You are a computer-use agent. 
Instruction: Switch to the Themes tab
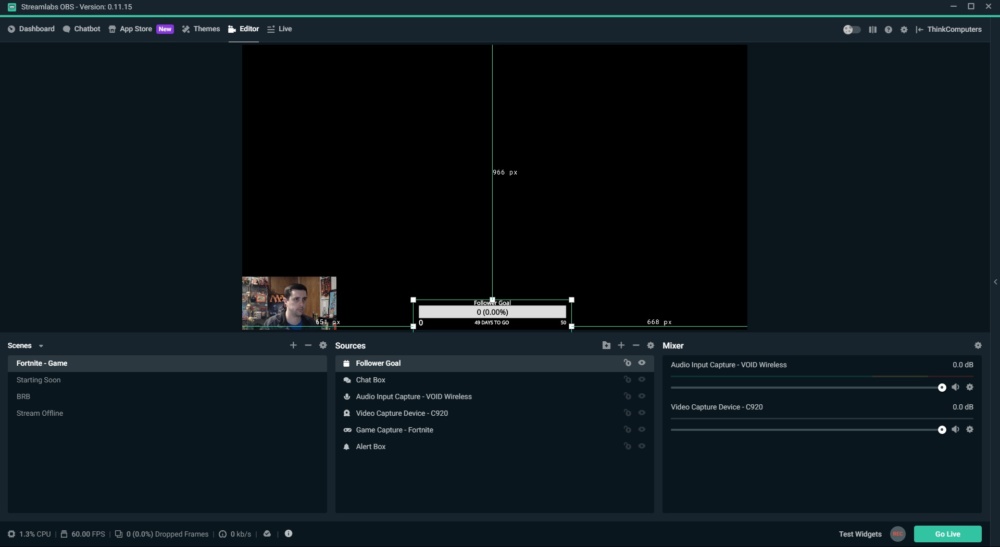[x=200, y=29]
